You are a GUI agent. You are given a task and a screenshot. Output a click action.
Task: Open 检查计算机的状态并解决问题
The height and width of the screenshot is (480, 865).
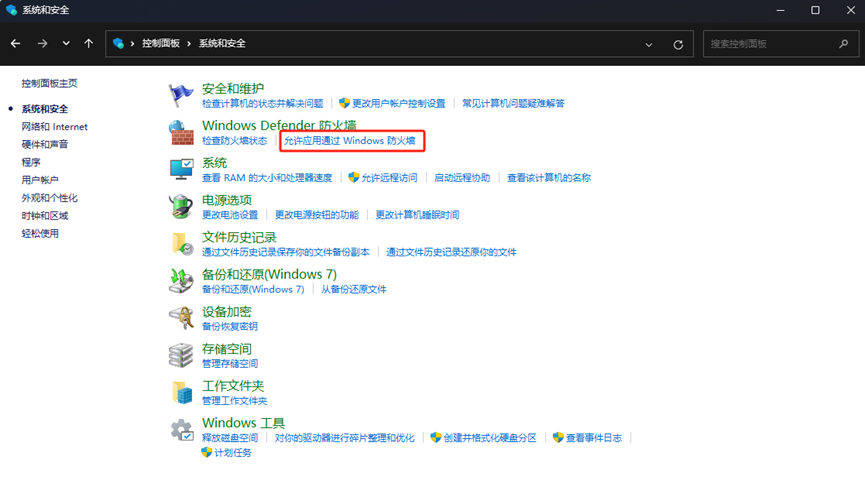pos(263,103)
